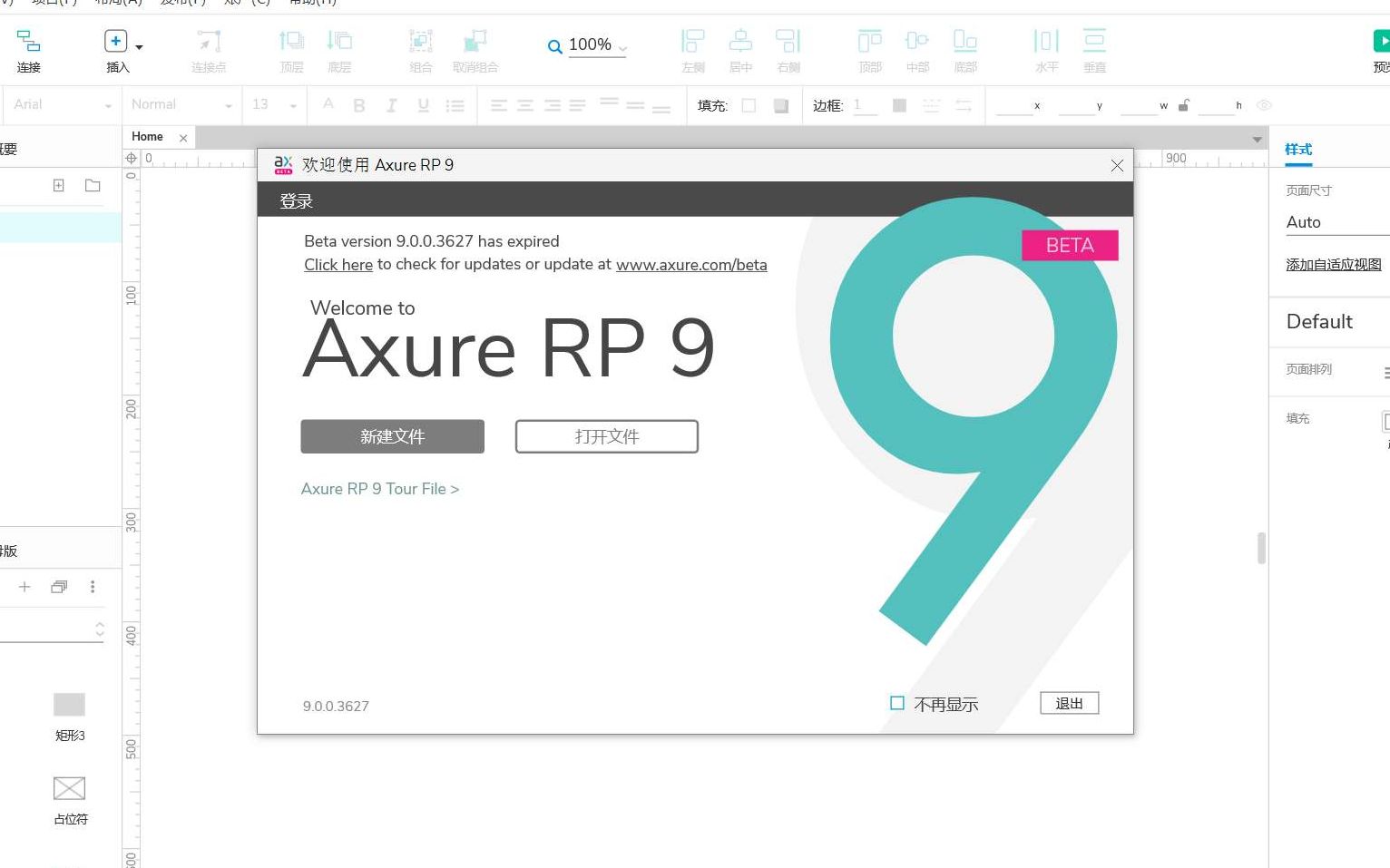1390x868 pixels.
Task: Click the 添加自适应视图 link
Action: (x=1334, y=265)
